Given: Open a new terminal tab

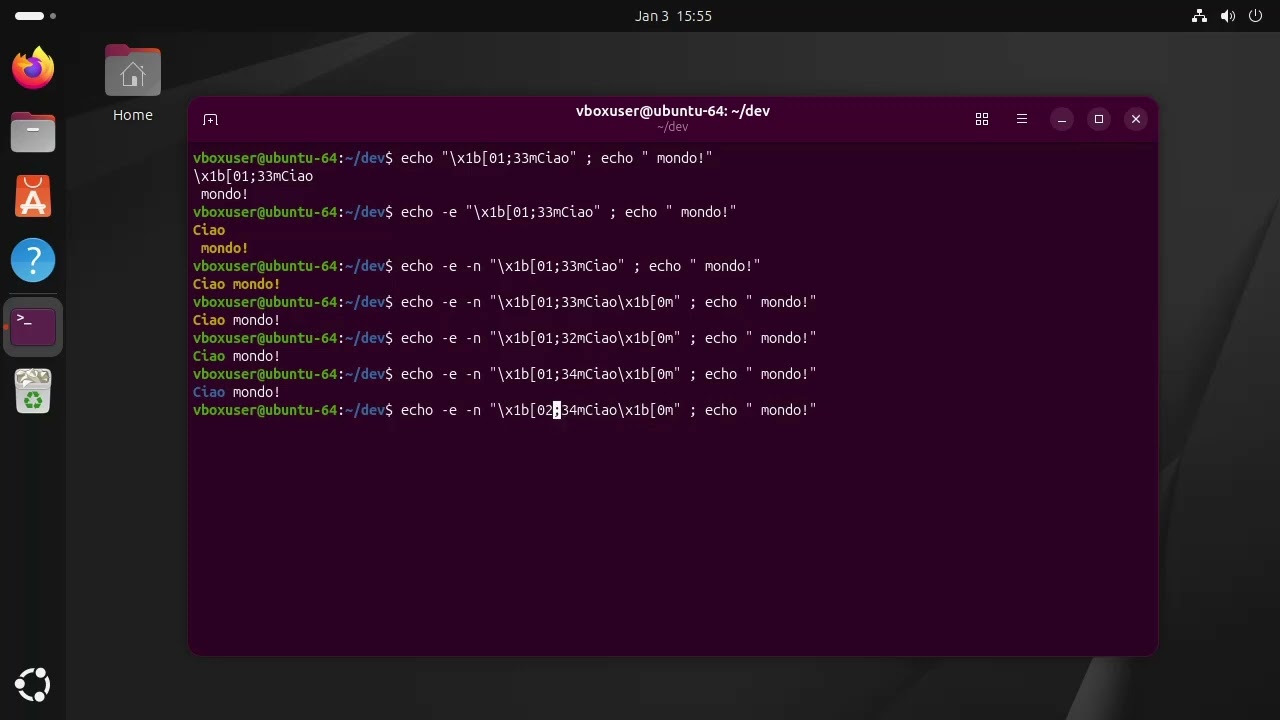Looking at the screenshot, I should pyautogui.click(x=210, y=119).
